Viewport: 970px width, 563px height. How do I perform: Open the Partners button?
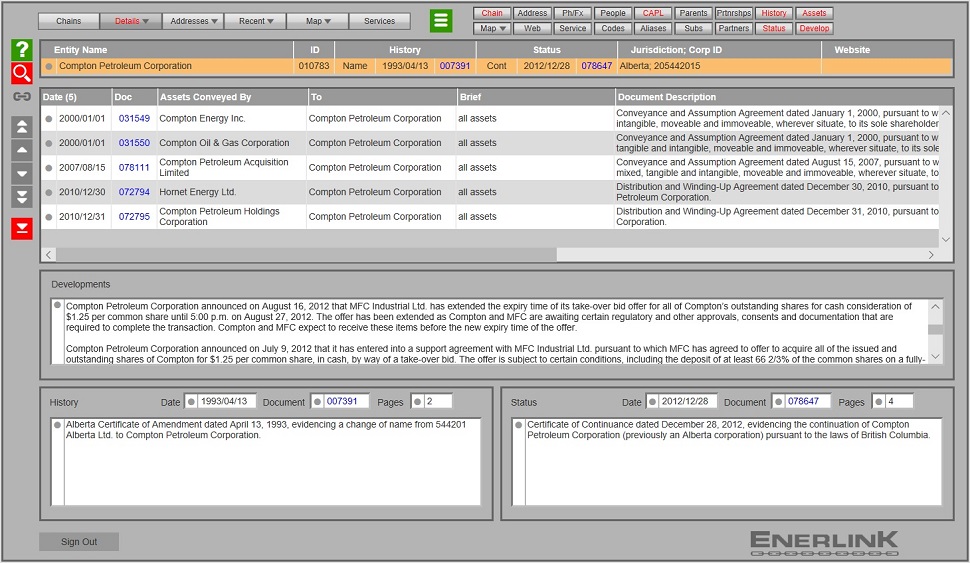point(734,28)
